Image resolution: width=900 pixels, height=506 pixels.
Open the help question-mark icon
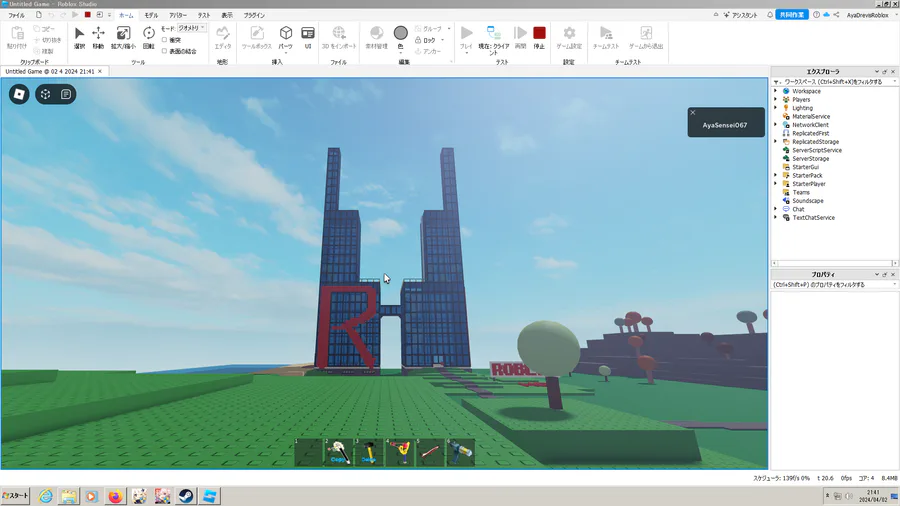(816, 15)
